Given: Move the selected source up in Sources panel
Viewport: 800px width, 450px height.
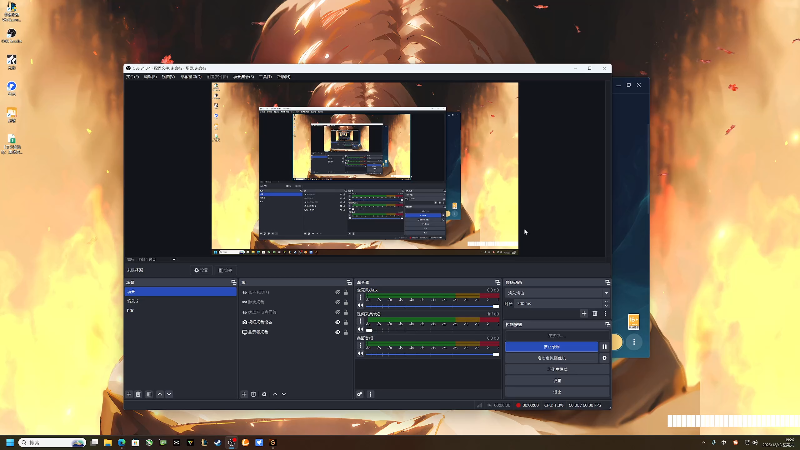Looking at the screenshot, I should [275, 394].
